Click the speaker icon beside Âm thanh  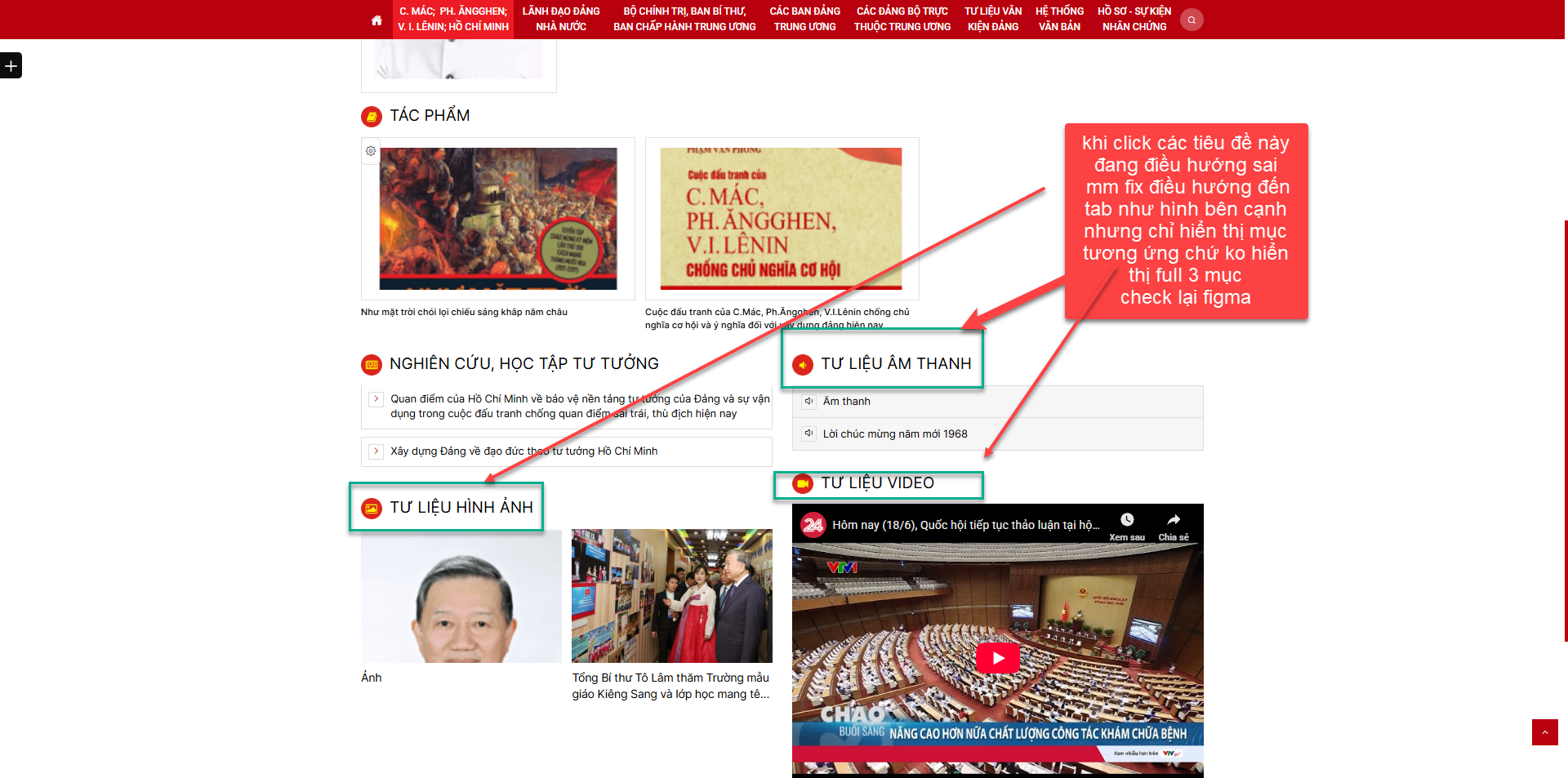click(808, 401)
